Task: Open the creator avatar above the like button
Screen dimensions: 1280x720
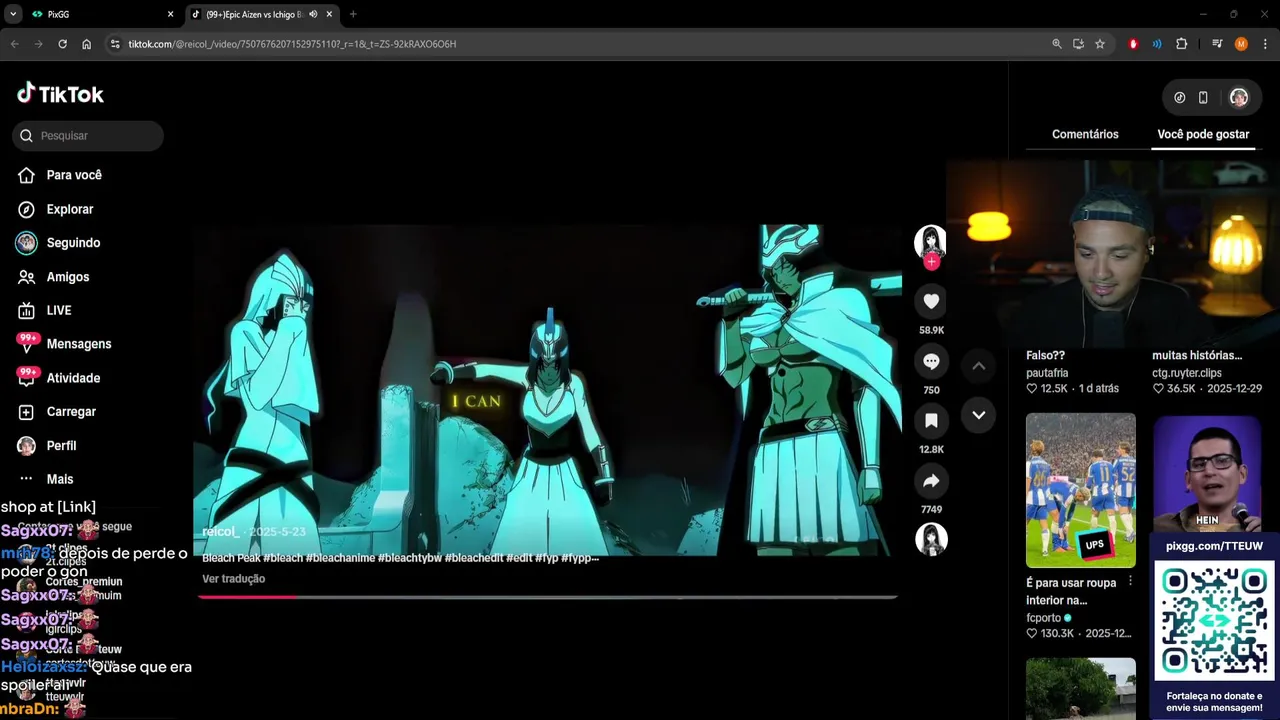Action: (x=931, y=241)
